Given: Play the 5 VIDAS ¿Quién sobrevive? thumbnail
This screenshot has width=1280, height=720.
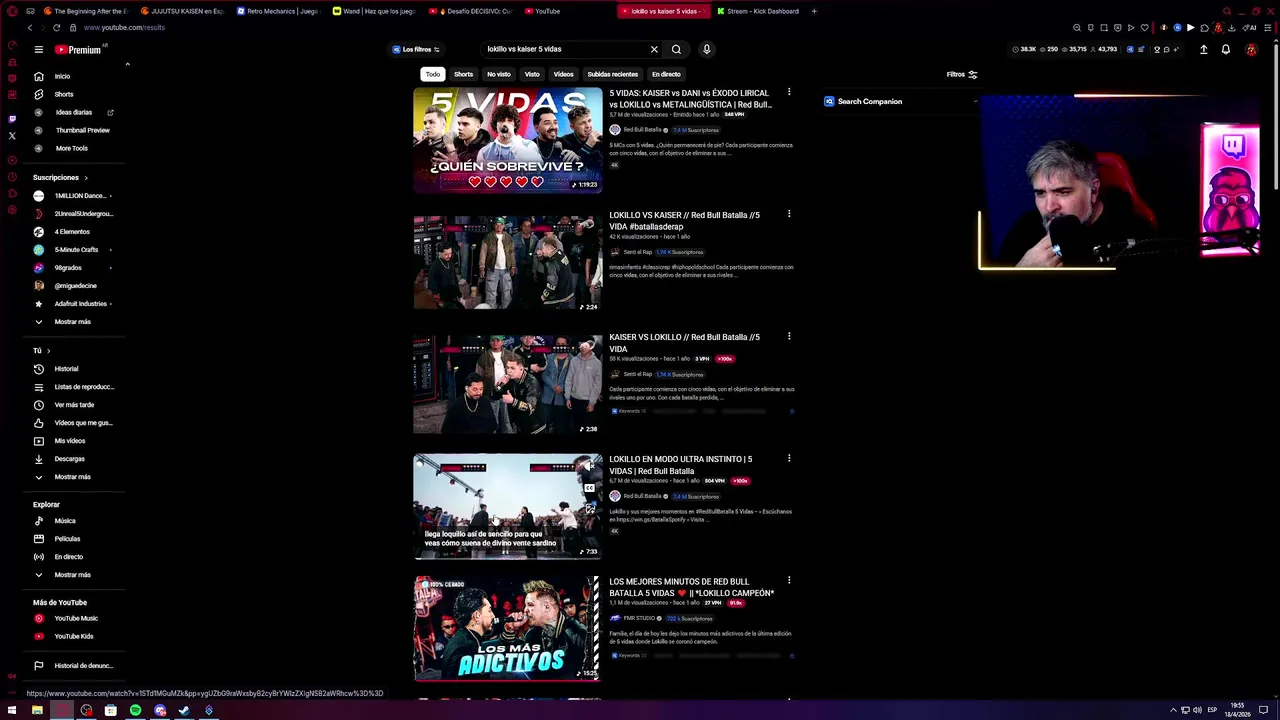Looking at the screenshot, I should click(508, 140).
